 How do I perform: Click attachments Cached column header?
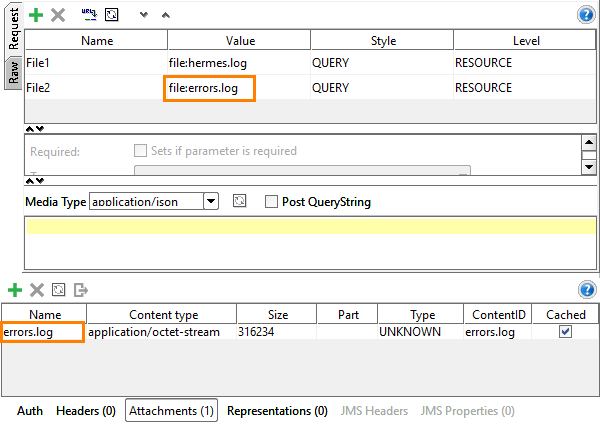tap(565, 314)
